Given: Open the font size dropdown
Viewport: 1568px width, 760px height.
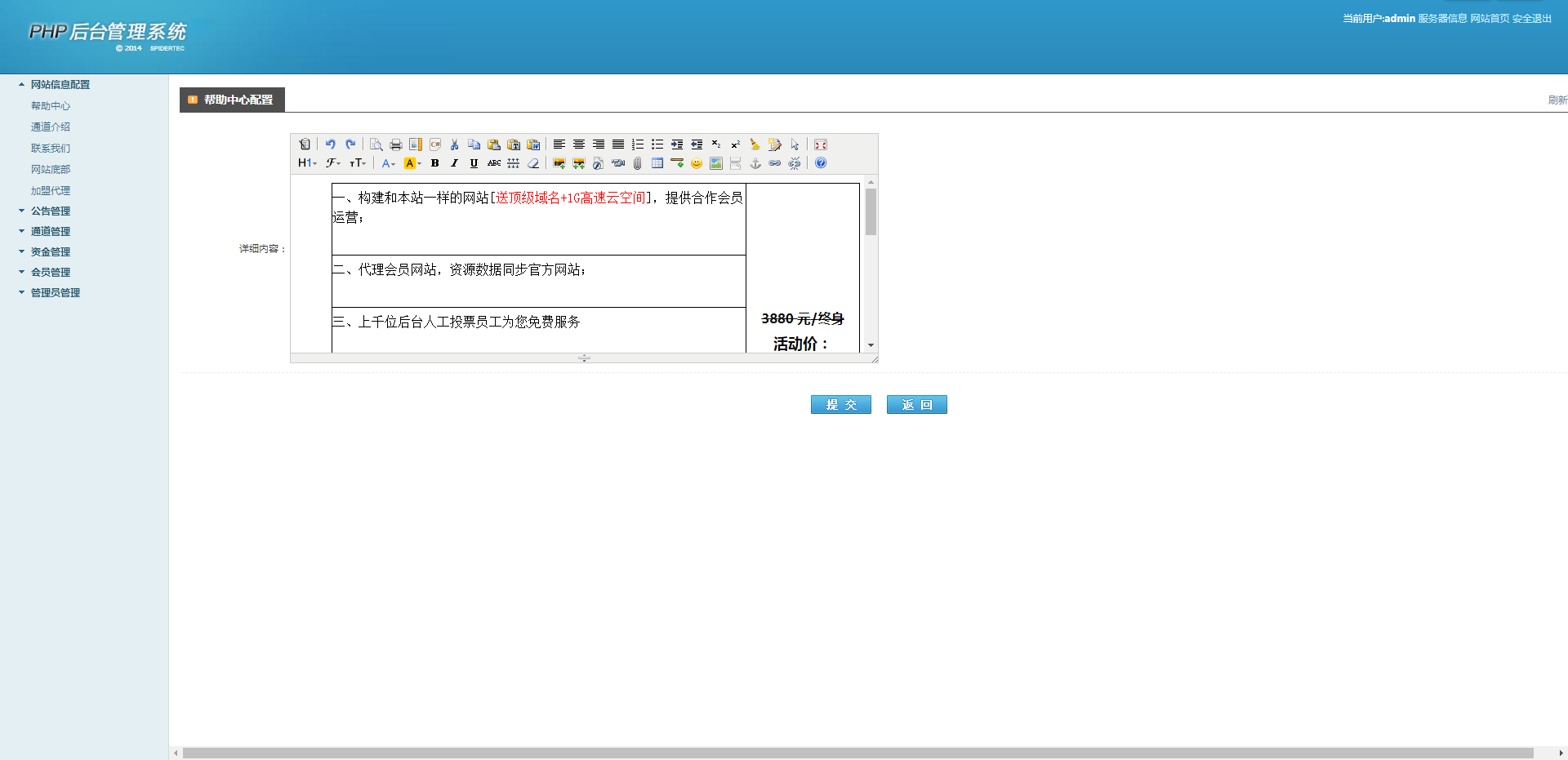Looking at the screenshot, I should tap(358, 163).
